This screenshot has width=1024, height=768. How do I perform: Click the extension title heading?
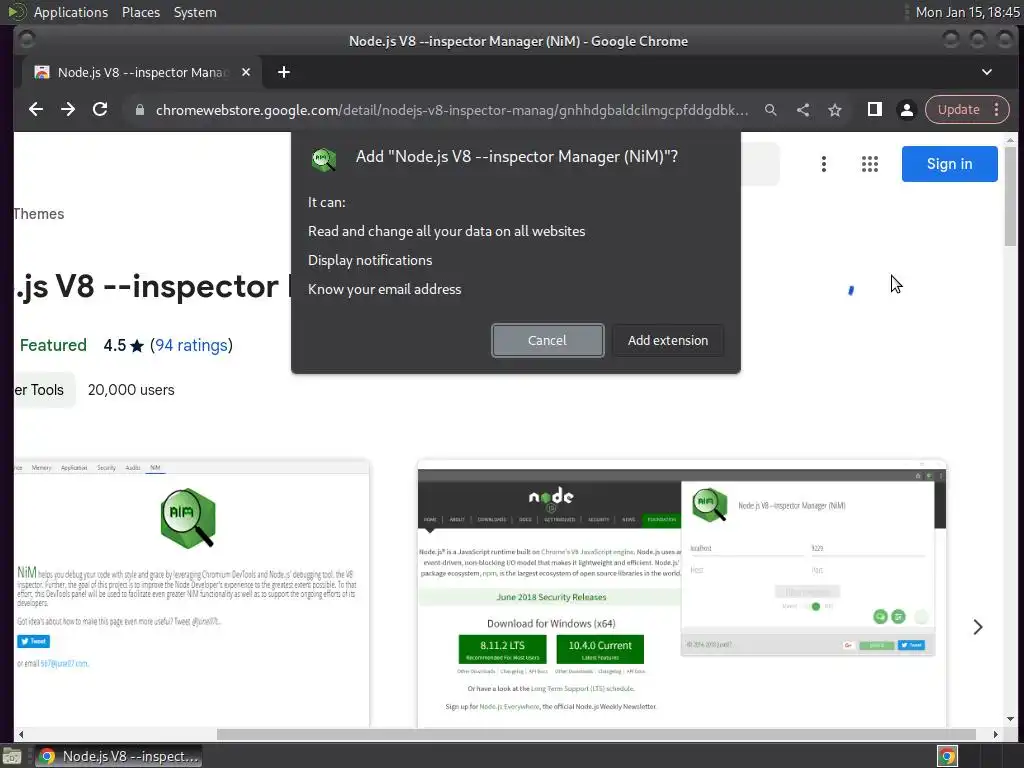coord(152,287)
